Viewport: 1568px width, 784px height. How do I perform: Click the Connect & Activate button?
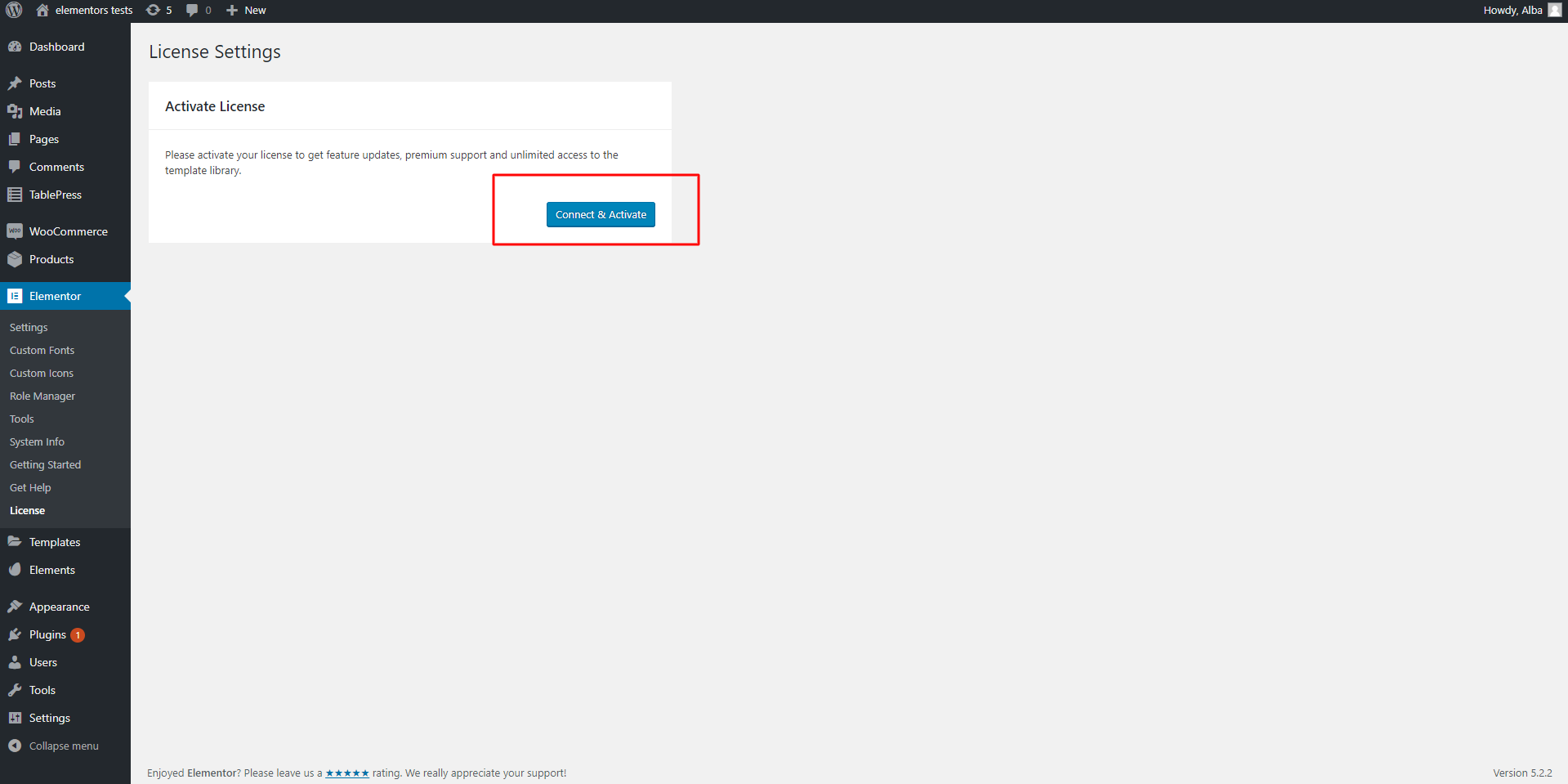coord(601,214)
